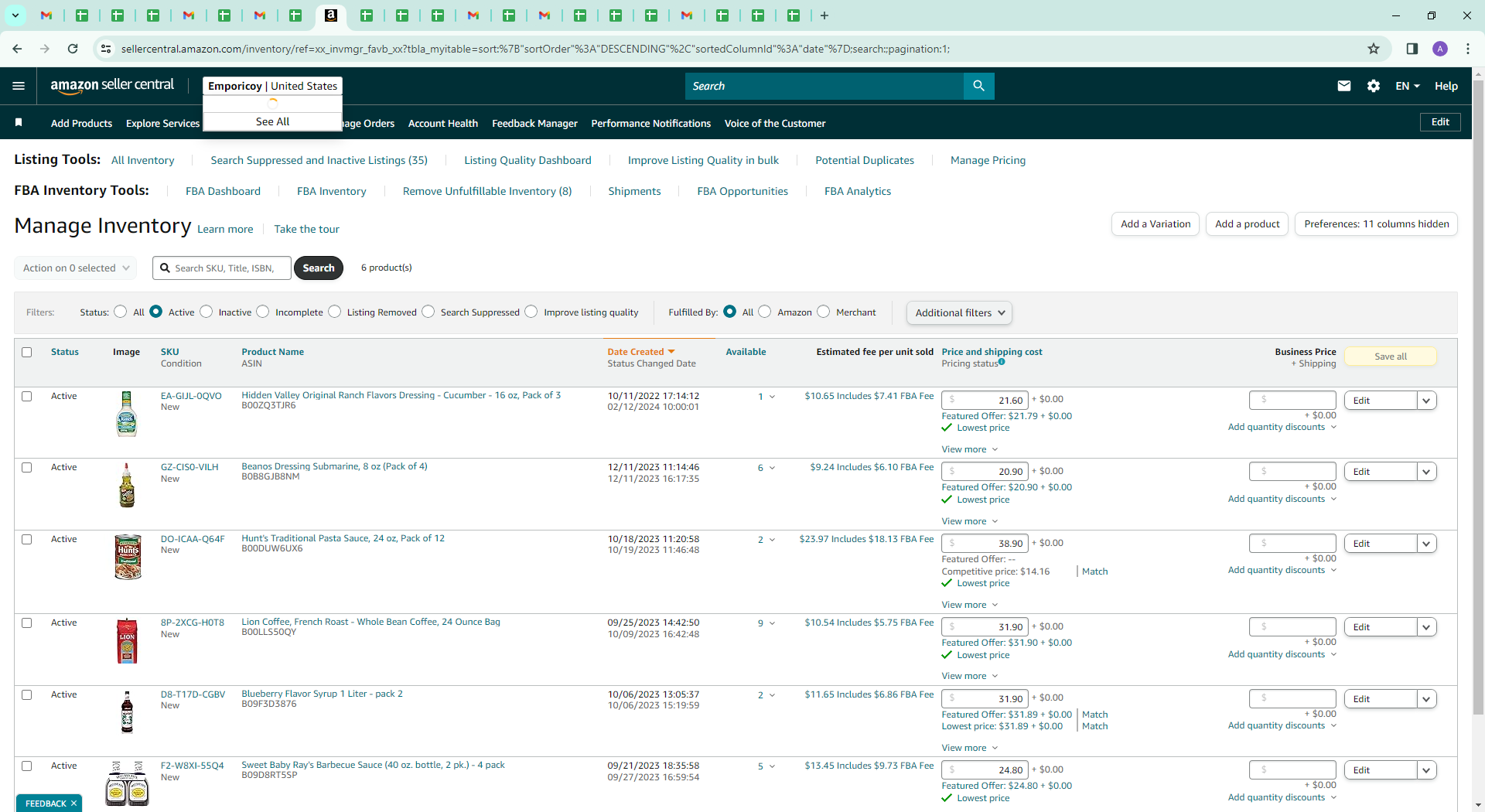Click the Add a Variation button
1485x812 pixels.
point(1156,223)
